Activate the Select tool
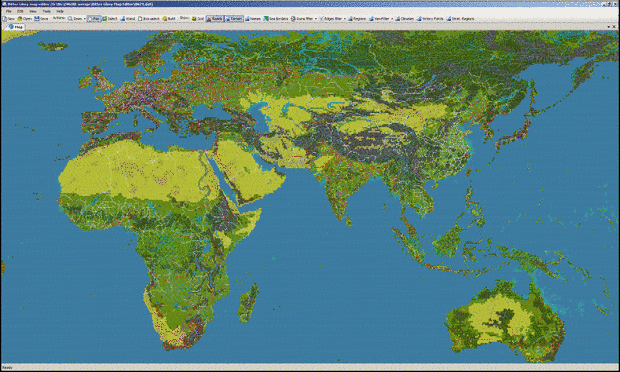Image resolution: width=620 pixels, height=372 pixels. (x=110, y=19)
